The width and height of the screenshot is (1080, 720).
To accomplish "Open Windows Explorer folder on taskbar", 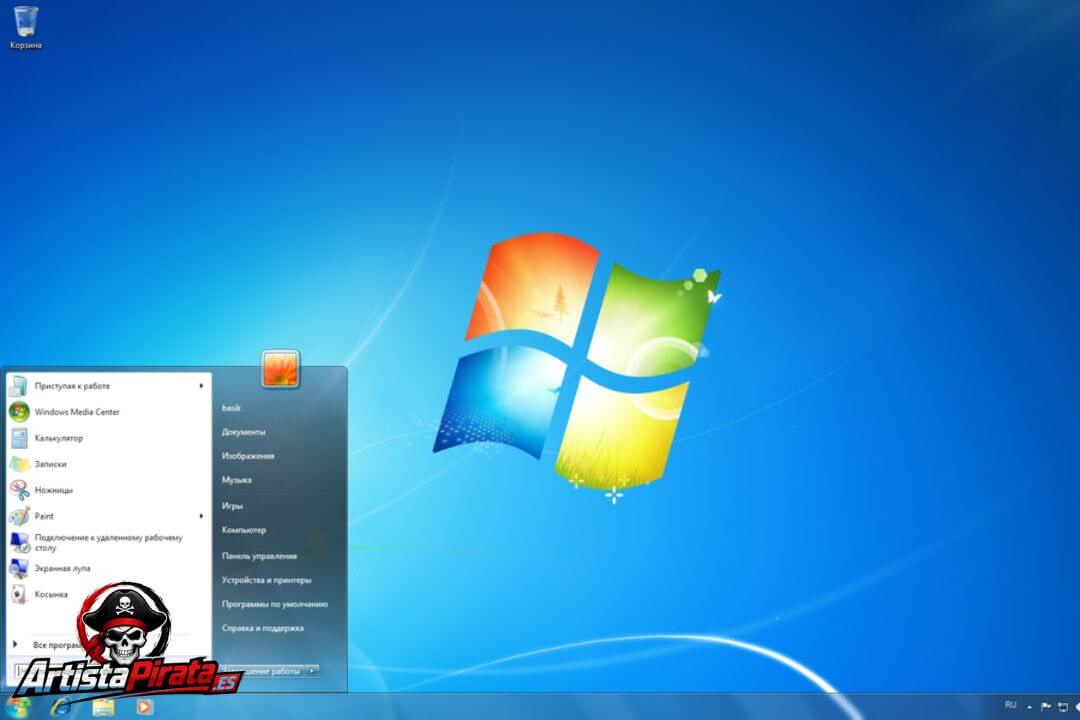I will click(103, 708).
